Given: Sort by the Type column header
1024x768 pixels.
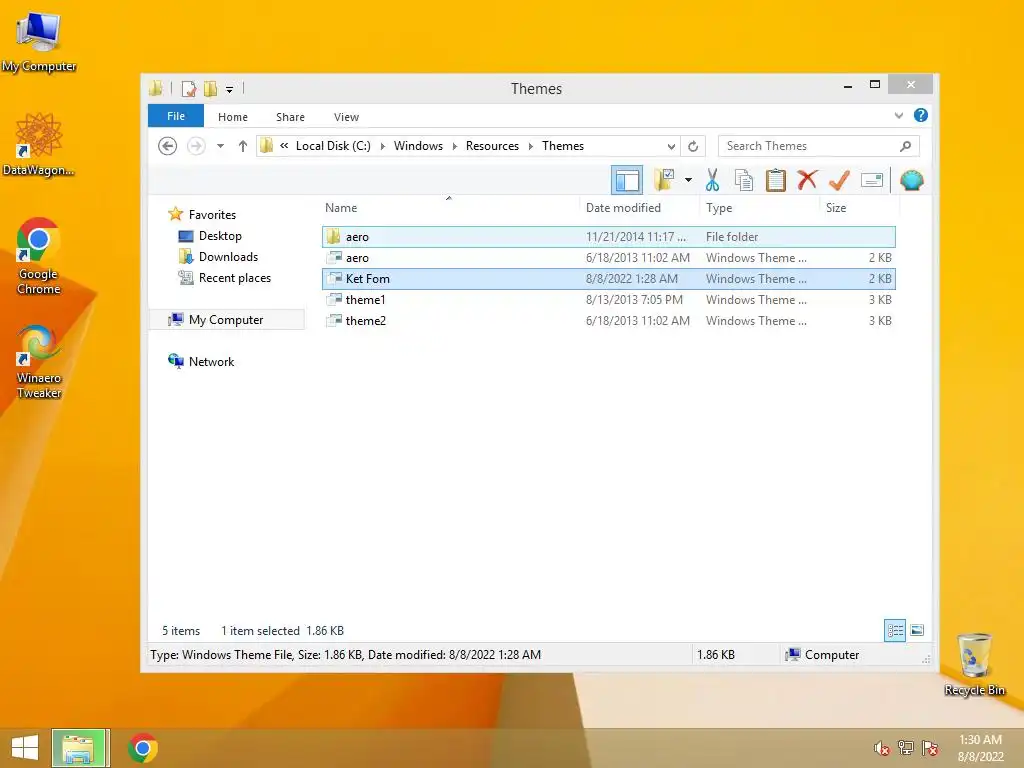Looking at the screenshot, I should [x=718, y=208].
